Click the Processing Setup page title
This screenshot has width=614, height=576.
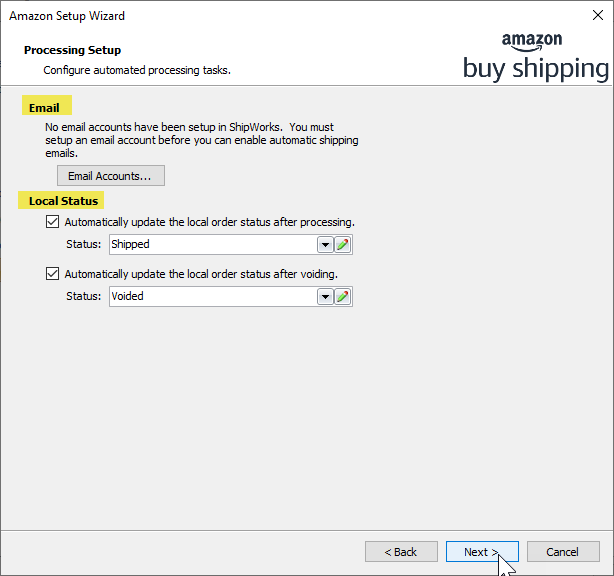point(72,50)
